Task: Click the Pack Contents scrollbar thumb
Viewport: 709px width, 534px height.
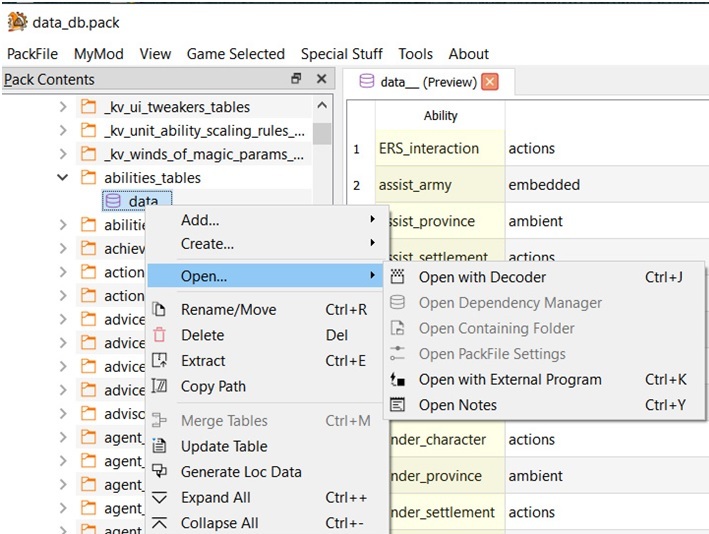Action: 322,134
